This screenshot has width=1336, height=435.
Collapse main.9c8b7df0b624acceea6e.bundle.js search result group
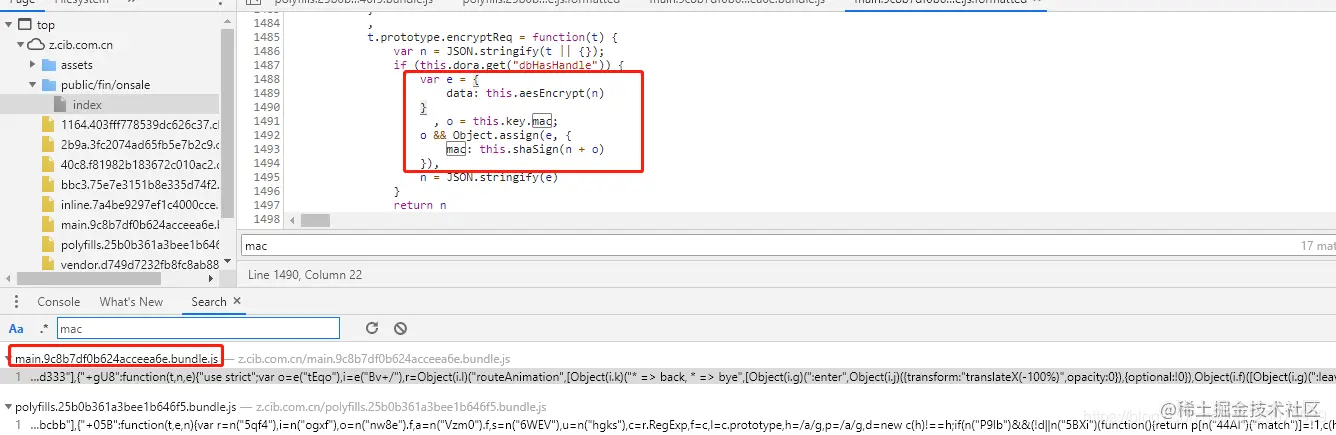pos(7,359)
